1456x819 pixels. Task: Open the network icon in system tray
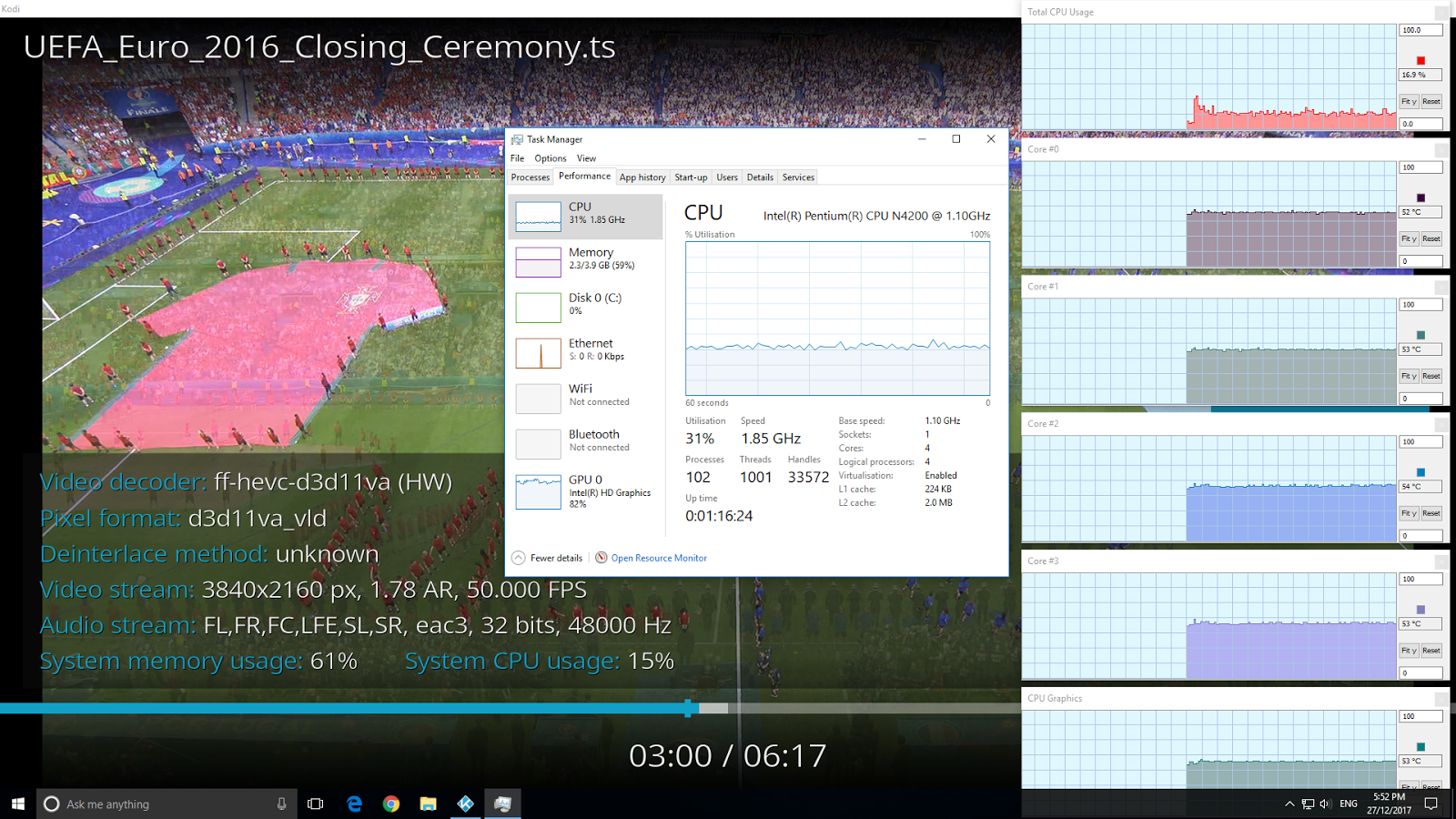coord(1308,804)
